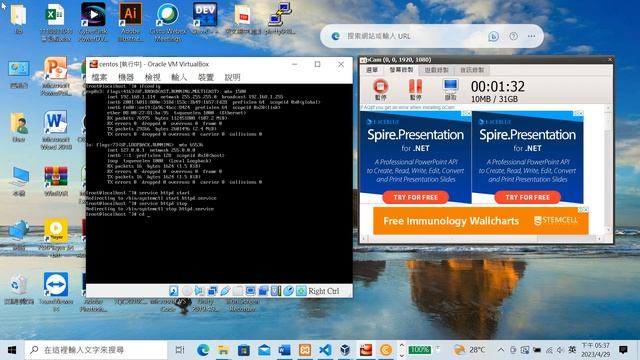Open Cisco Webex Meetings desktop shortcut
640x360 pixels.
168,22
